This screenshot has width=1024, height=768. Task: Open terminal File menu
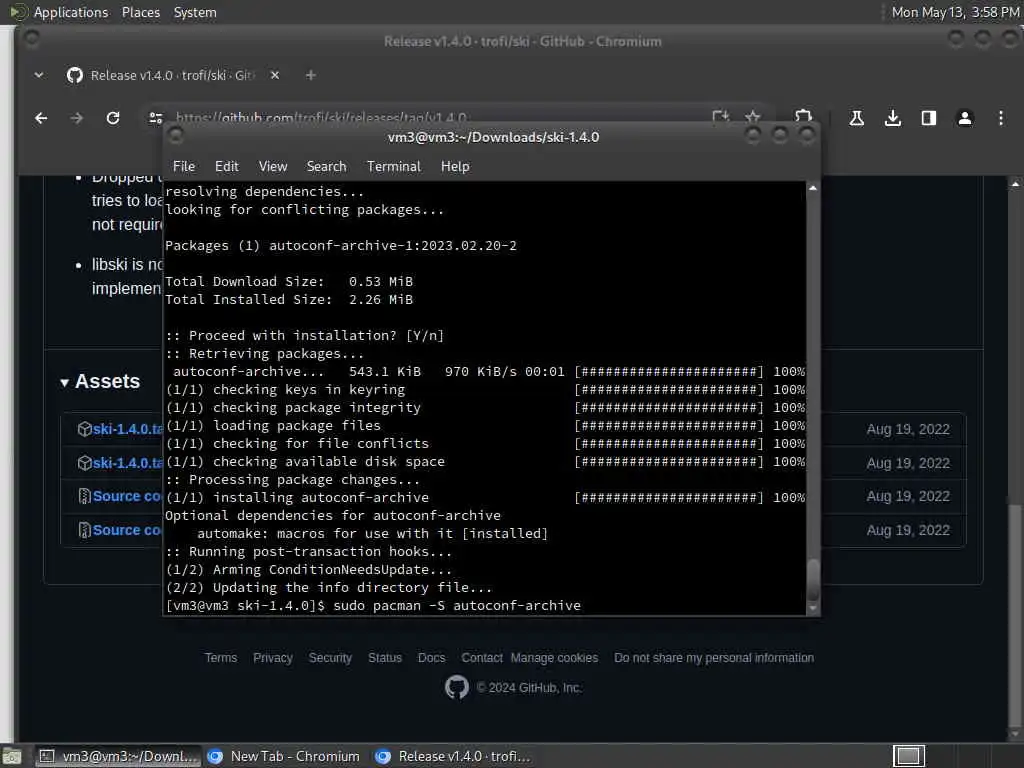pyautogui.click(x=184, y=167)
